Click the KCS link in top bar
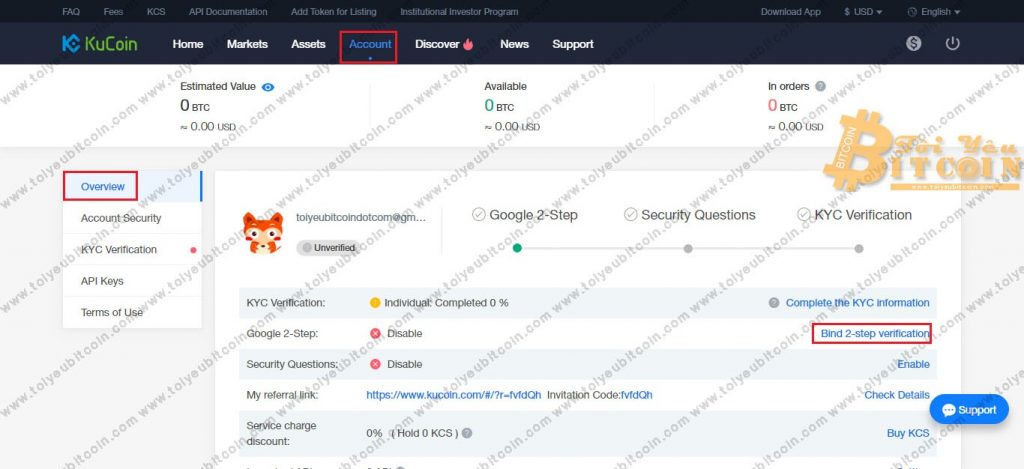 [156, 12]
